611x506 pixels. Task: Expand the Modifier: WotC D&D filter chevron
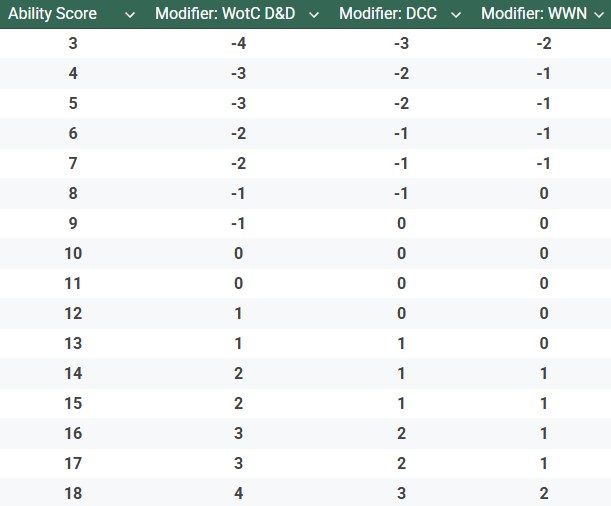pyautogui.click(x=314, y=15)
